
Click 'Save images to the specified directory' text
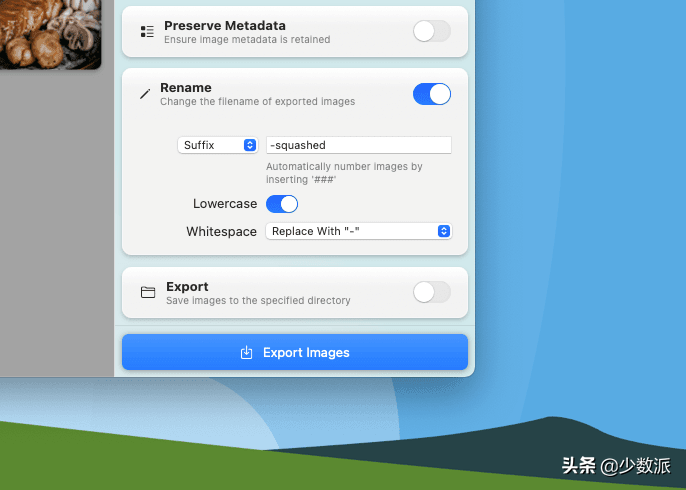[x=258, y=301]
